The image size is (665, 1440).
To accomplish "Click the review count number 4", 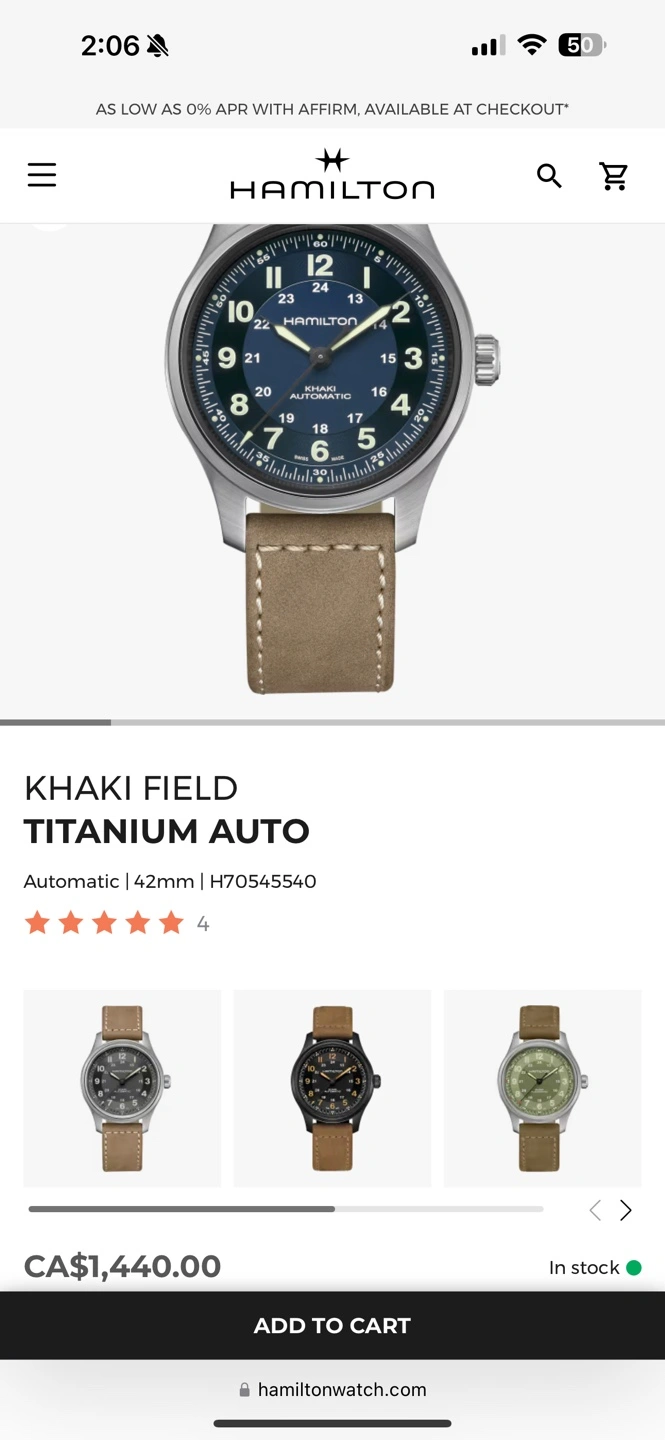I will (x=203, y=924).
